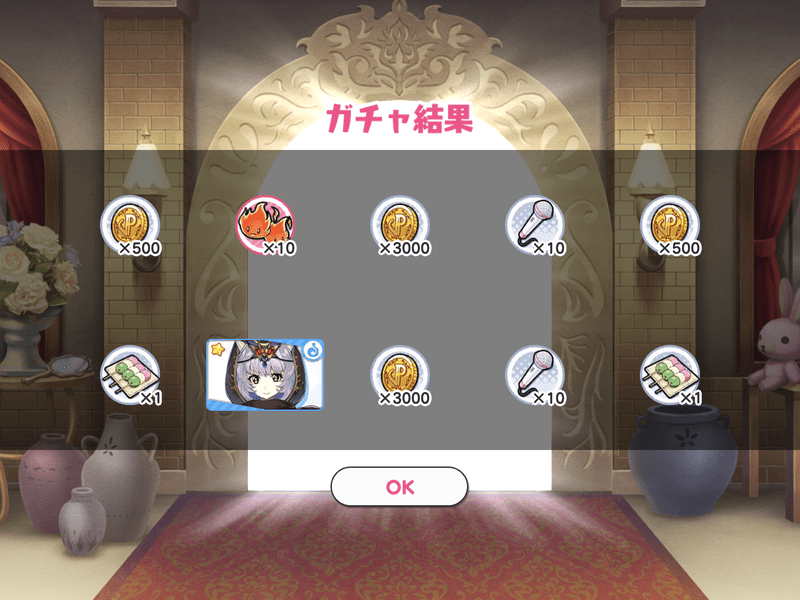The height and width of the screenshot is (600, 800).
Task: Tap the ×3000 coin in the upper row
Action: click(x=401, y=226)
